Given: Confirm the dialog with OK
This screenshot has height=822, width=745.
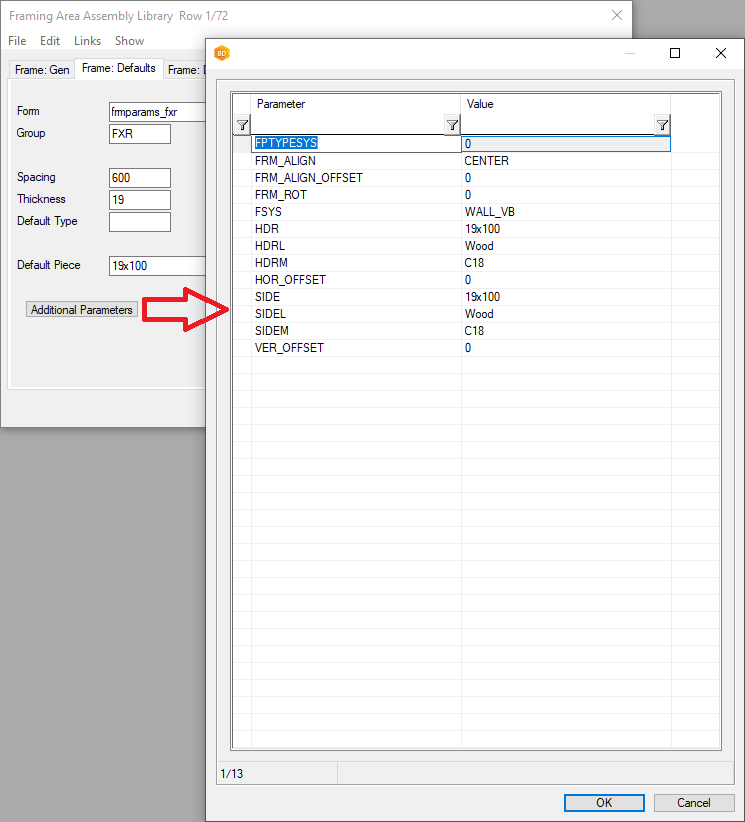Looking at the screenshot, I should tap(603, 802).
